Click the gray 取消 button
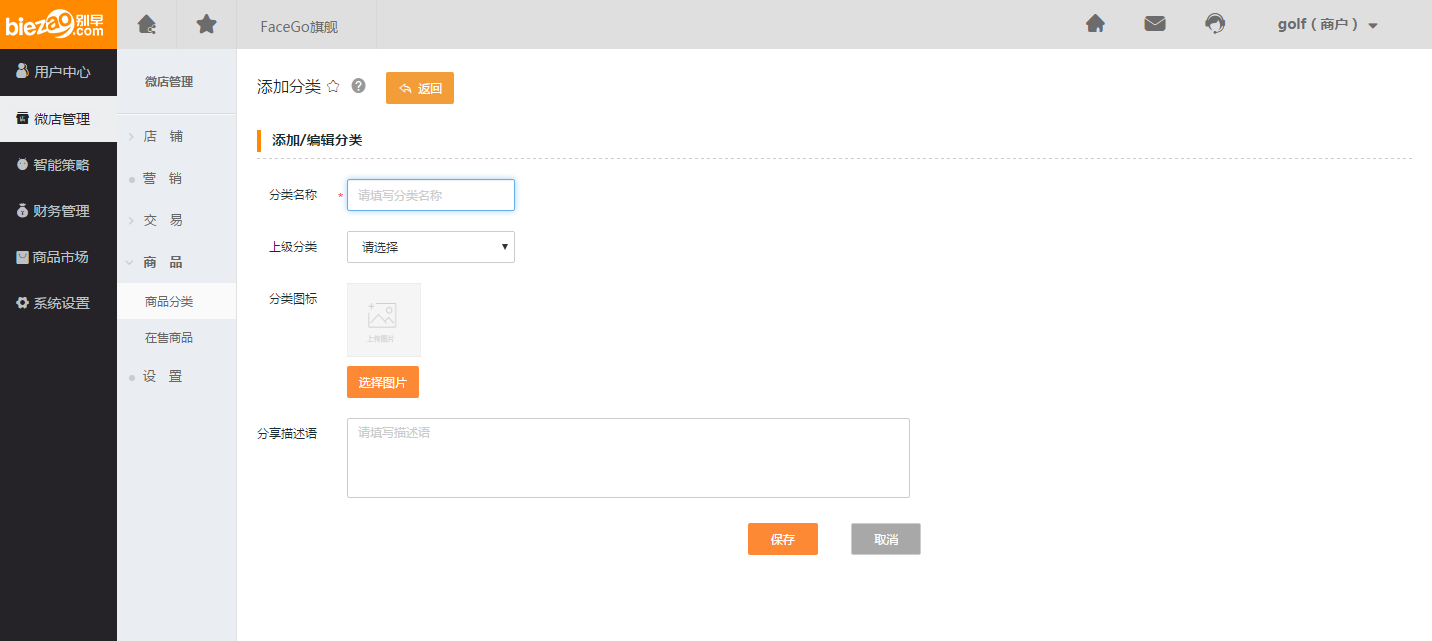1432x641 pixels. (885, 539)
